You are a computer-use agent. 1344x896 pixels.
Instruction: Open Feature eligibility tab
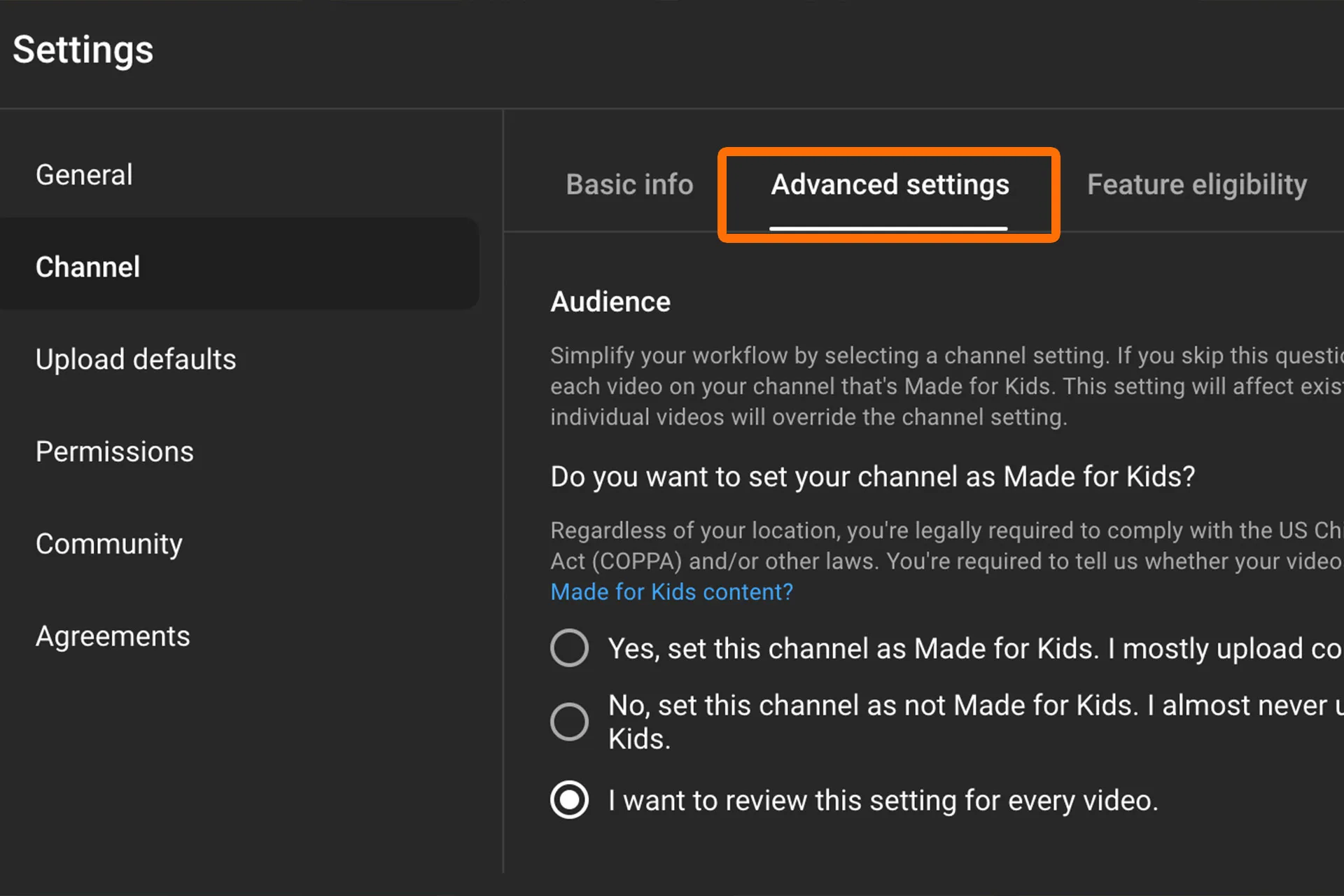coord(1197,184)
